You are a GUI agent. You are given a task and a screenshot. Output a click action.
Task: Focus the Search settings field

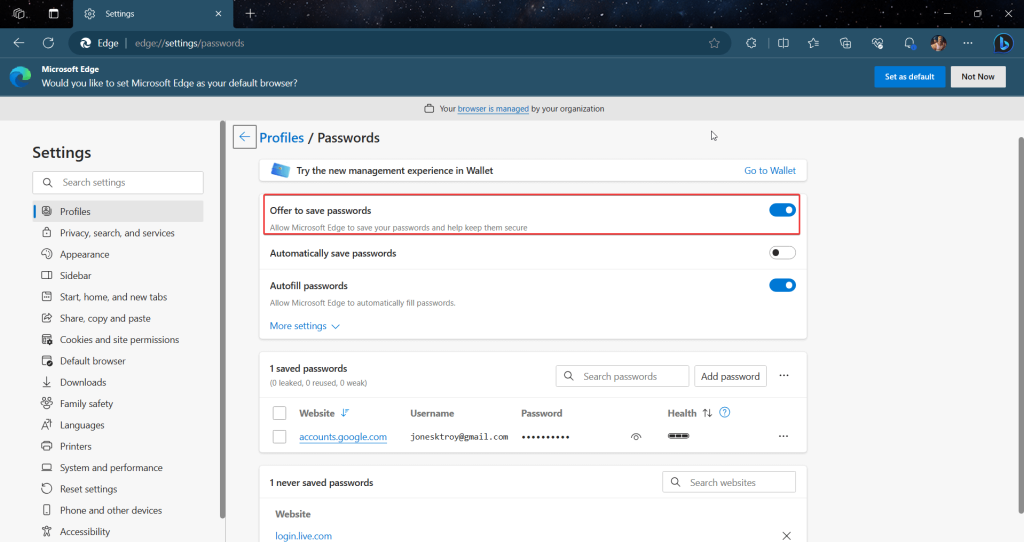coord(118,182)
